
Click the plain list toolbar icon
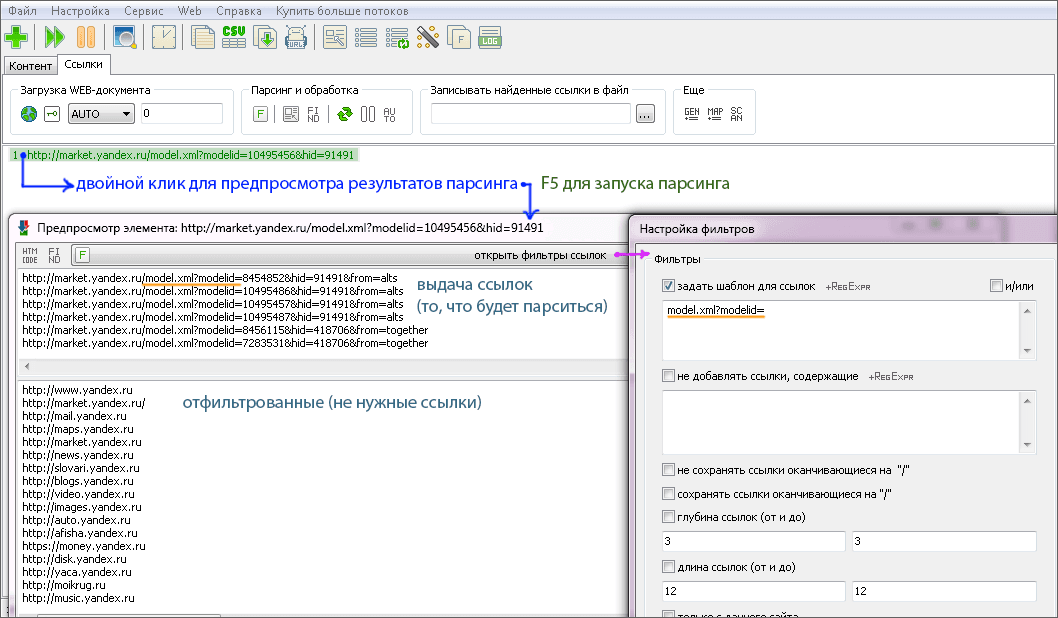click(x=366, y=37)
